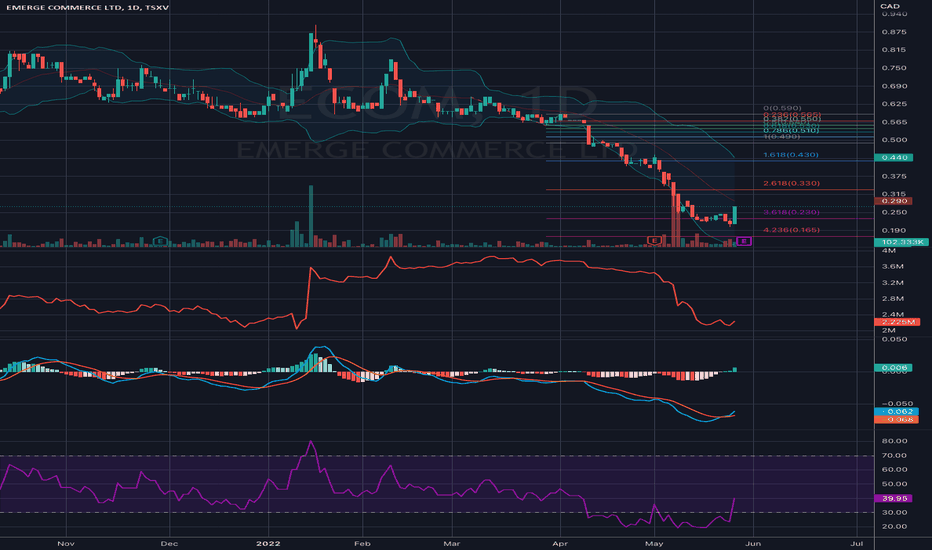Click the 102.333K volume value label
The width and height of the screenshot is (932, 550).
point(901,242)
